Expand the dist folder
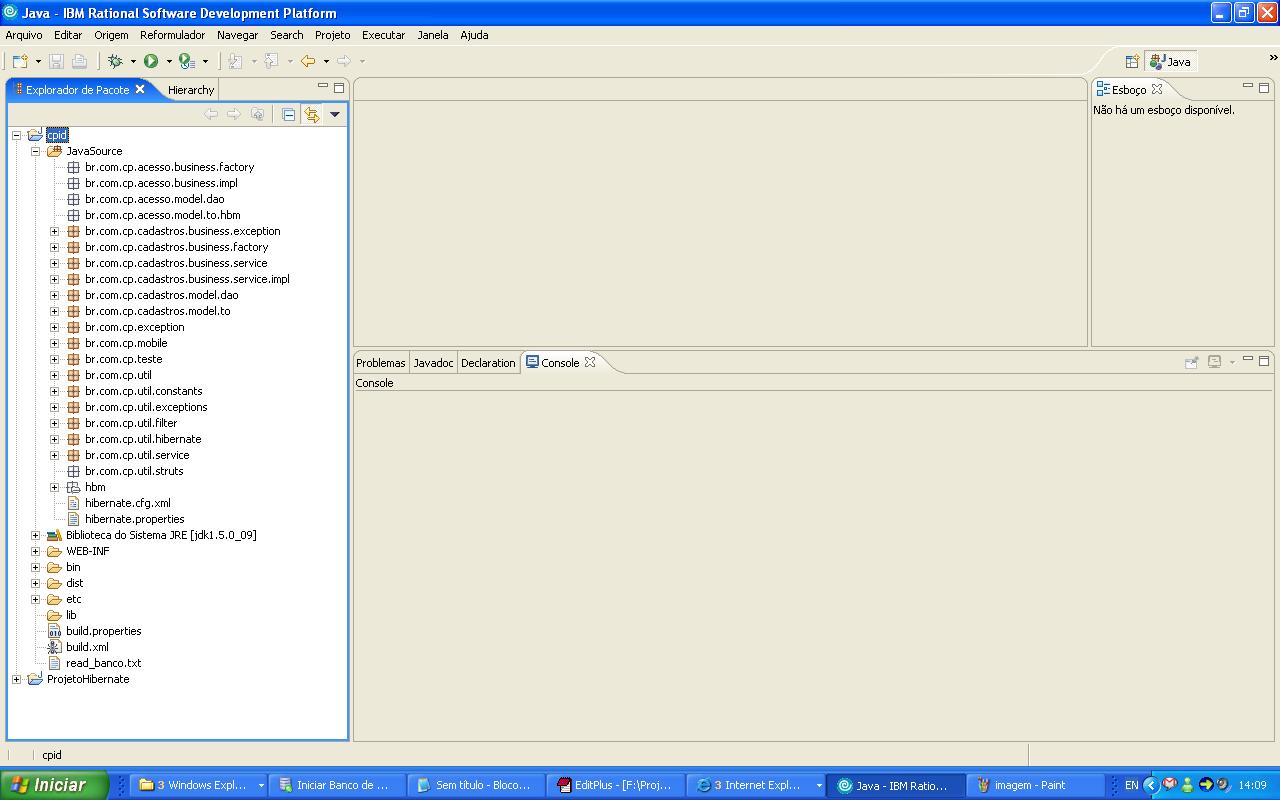 click(x=35, y=583)
